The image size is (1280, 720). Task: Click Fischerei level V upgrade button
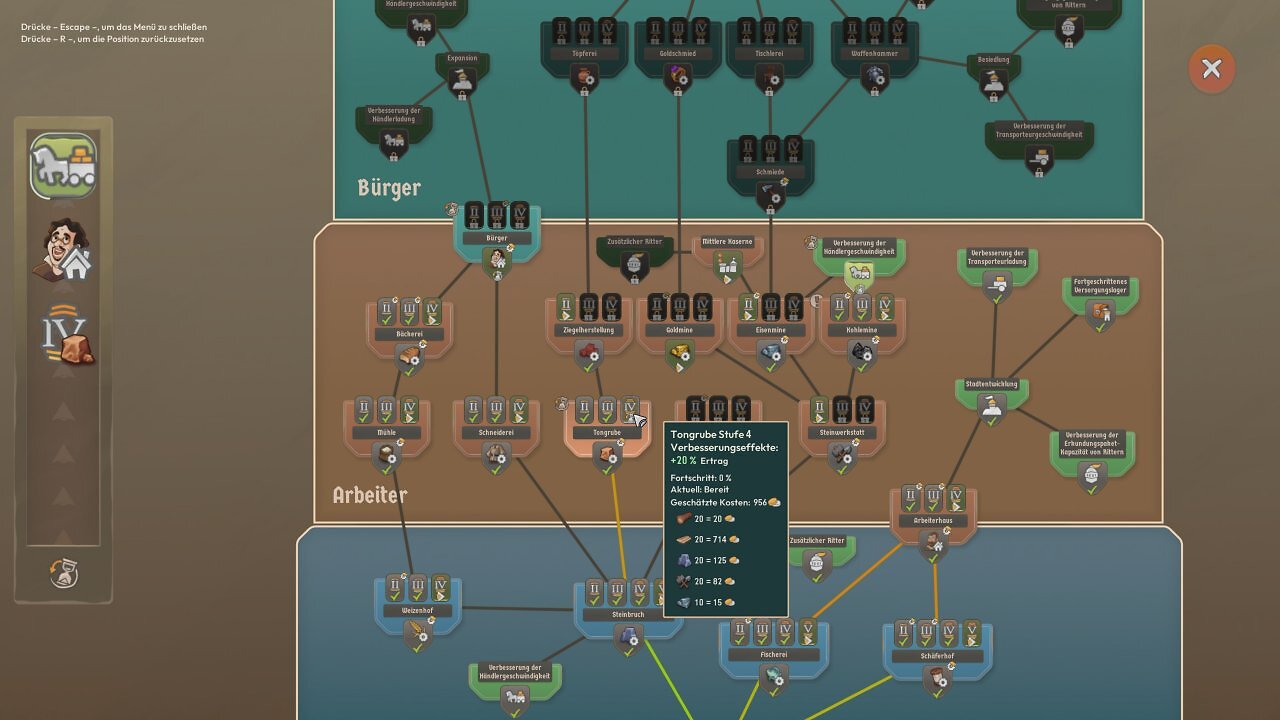tap(808, 633)
